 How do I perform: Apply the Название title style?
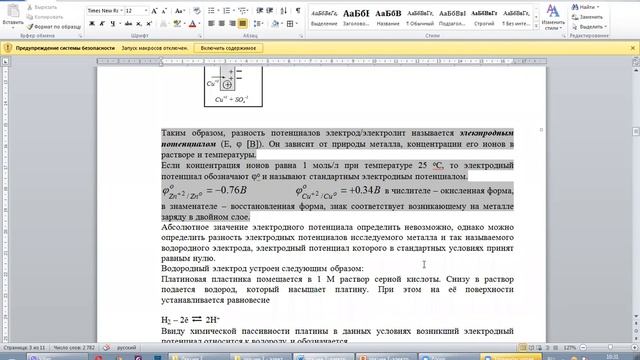pos(388,18)
